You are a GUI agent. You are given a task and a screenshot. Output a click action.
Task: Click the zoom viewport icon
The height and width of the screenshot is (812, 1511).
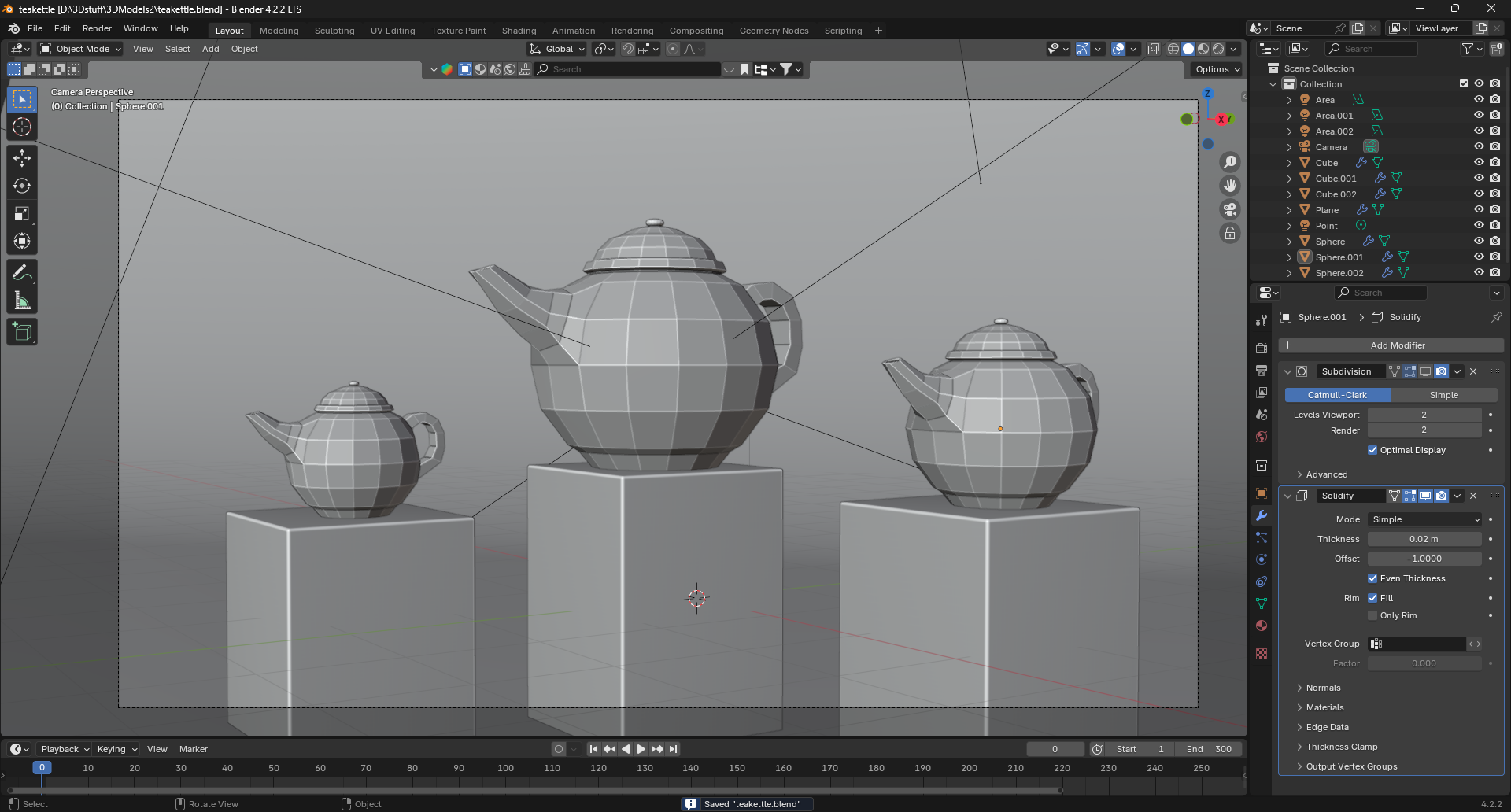click(1229, 162)
